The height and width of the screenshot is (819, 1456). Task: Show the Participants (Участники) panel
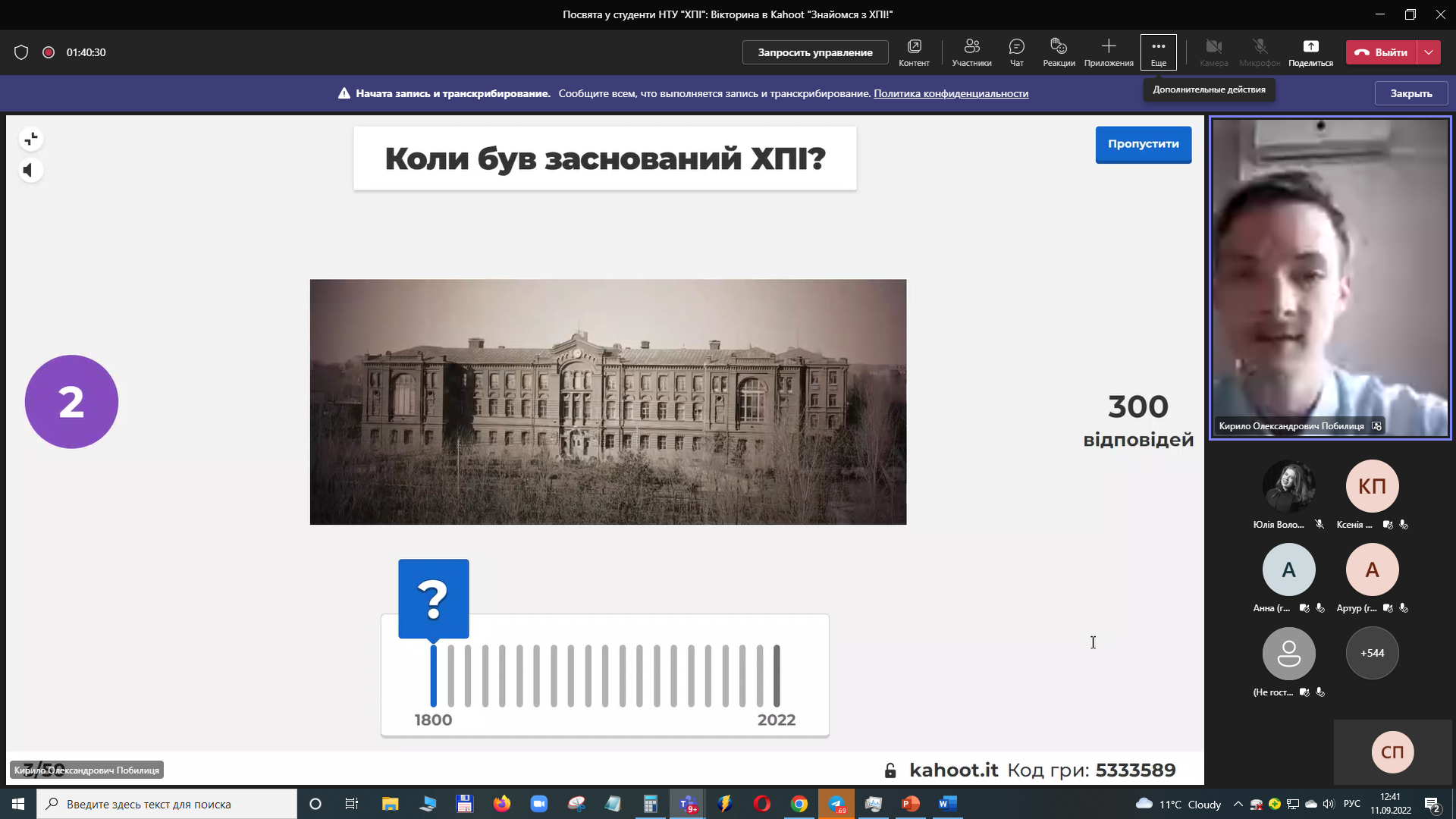tap(971, 52)
